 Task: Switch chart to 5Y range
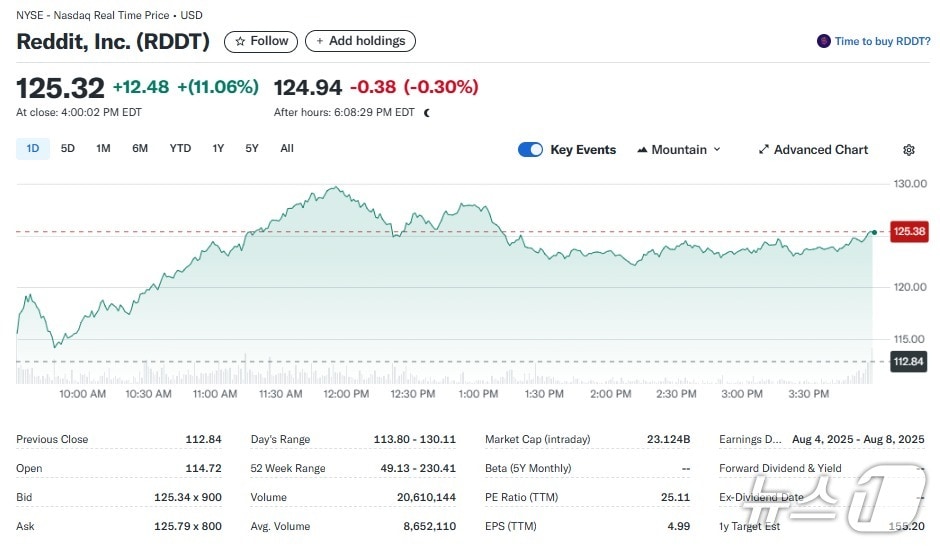click(x=252, y=149)
